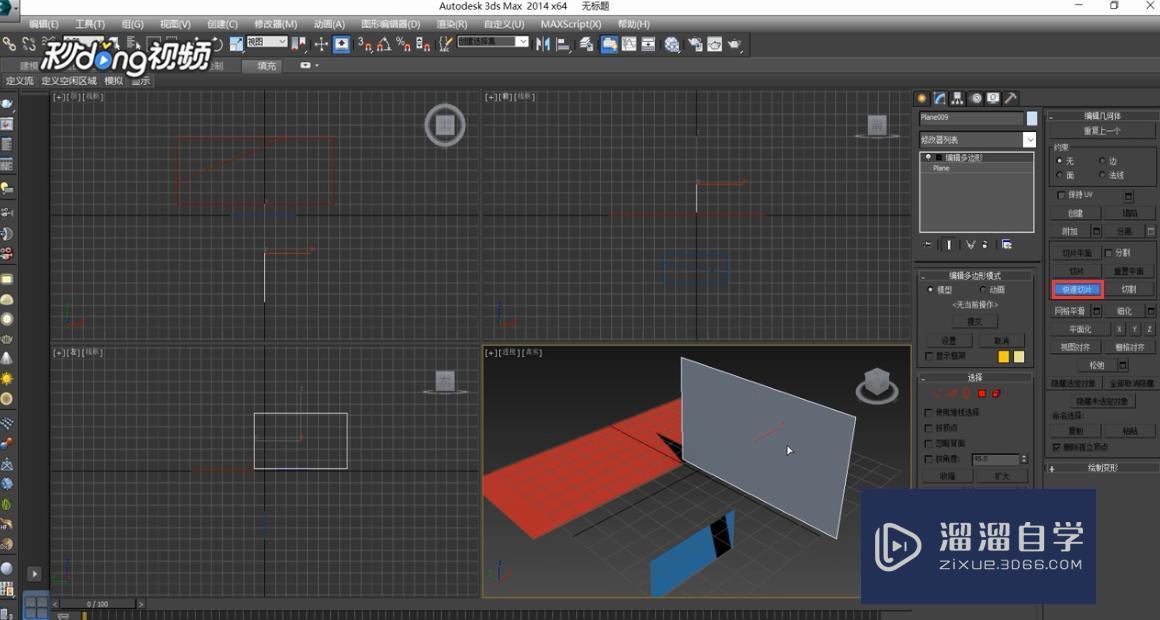The width and height of the screenshot is (1160, 620).
Task: Switch to the Polygon sub-object level icon
Action: [x=981, y=392]
